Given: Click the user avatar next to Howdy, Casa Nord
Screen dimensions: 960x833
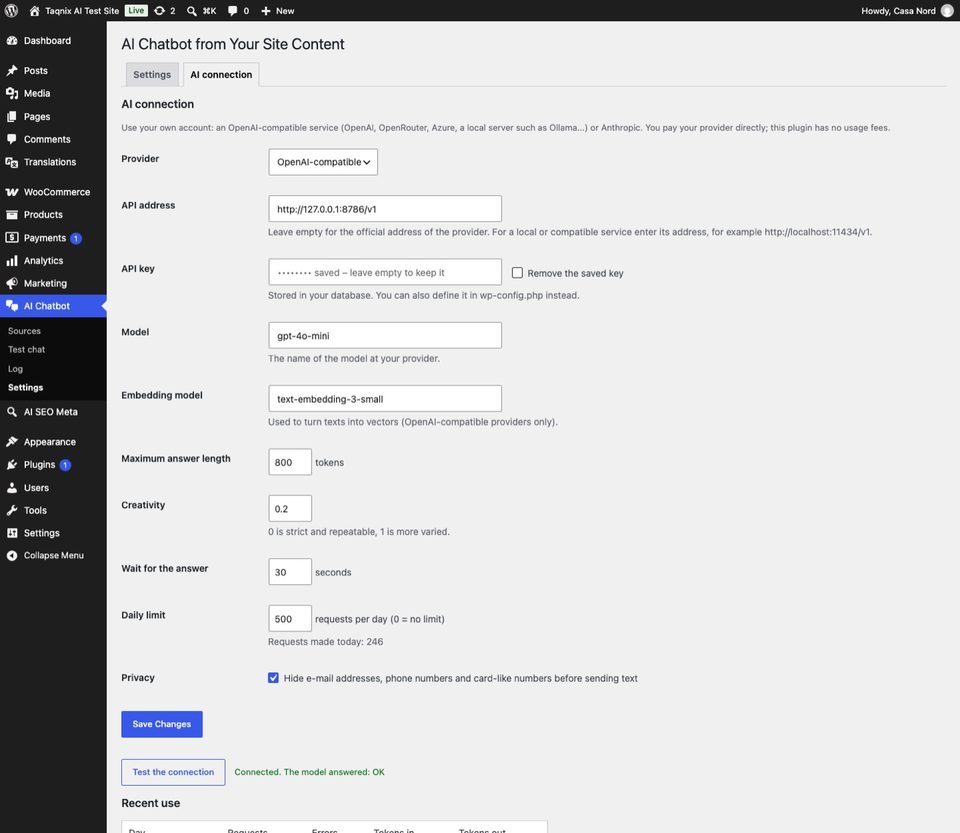Looking at the screenshot, I should [x=947, y=10].
